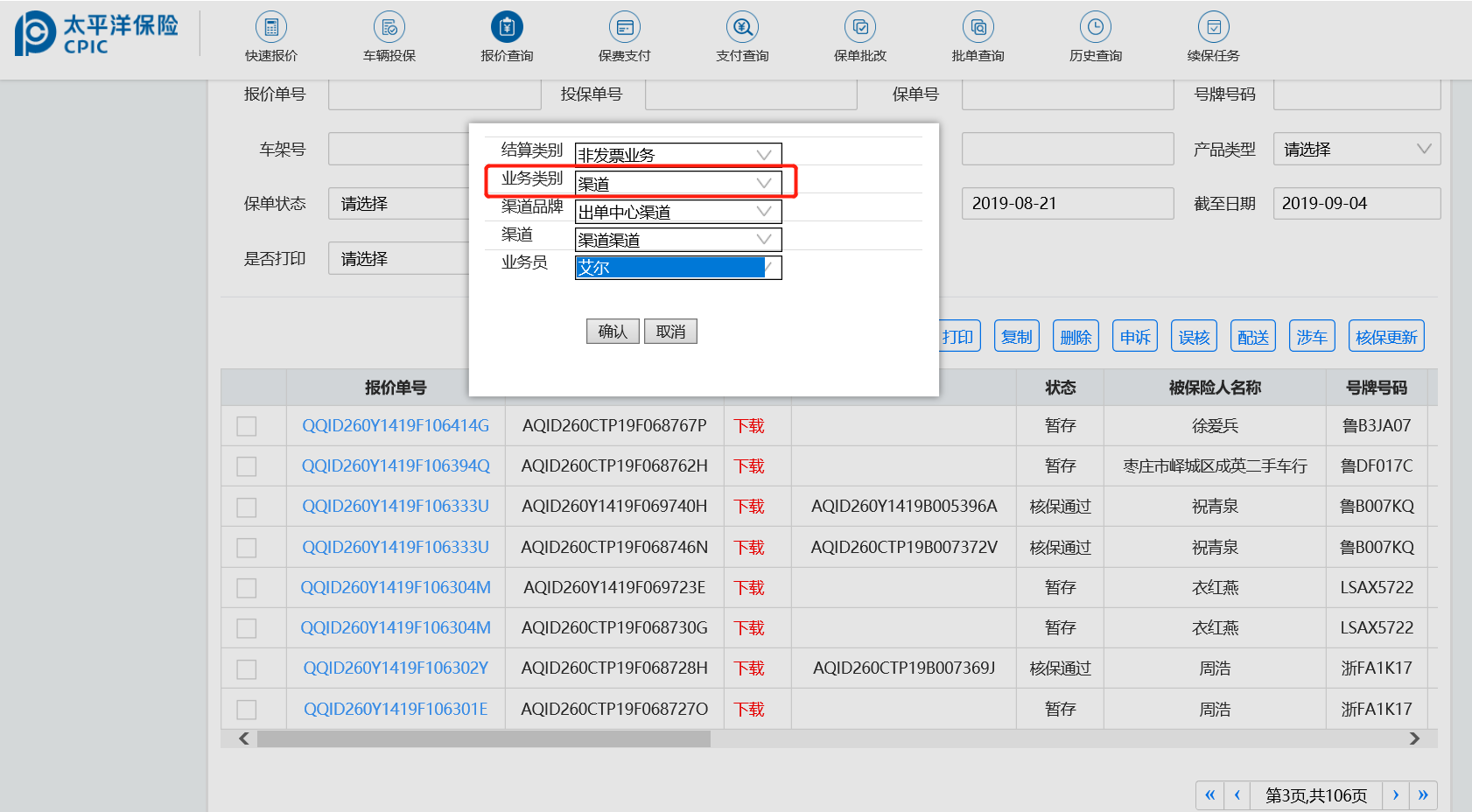The width and height of the screenshot is (1472, 812).
Task: Select the 报价查询 quote query icon
Action: click(x=507, y=27)
